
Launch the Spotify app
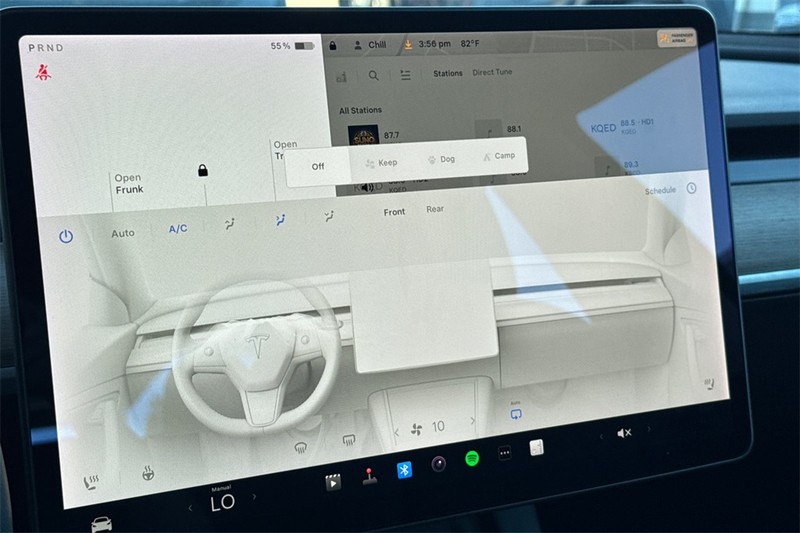coord(472,459)
